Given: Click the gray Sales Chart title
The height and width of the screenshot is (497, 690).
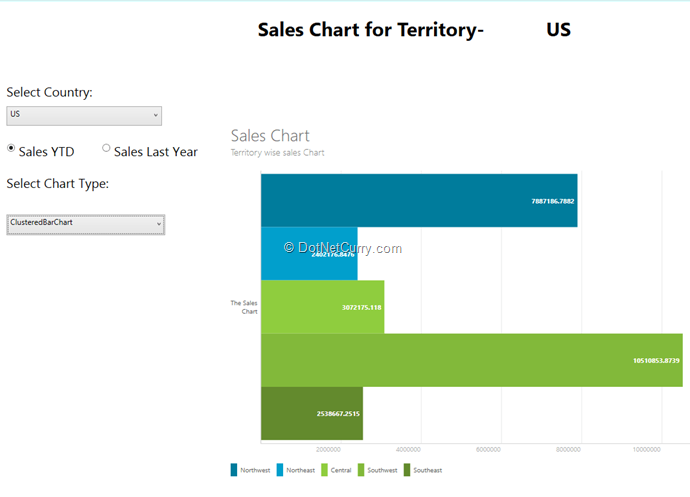Looking at the screenshot, I should click(270, 136).
